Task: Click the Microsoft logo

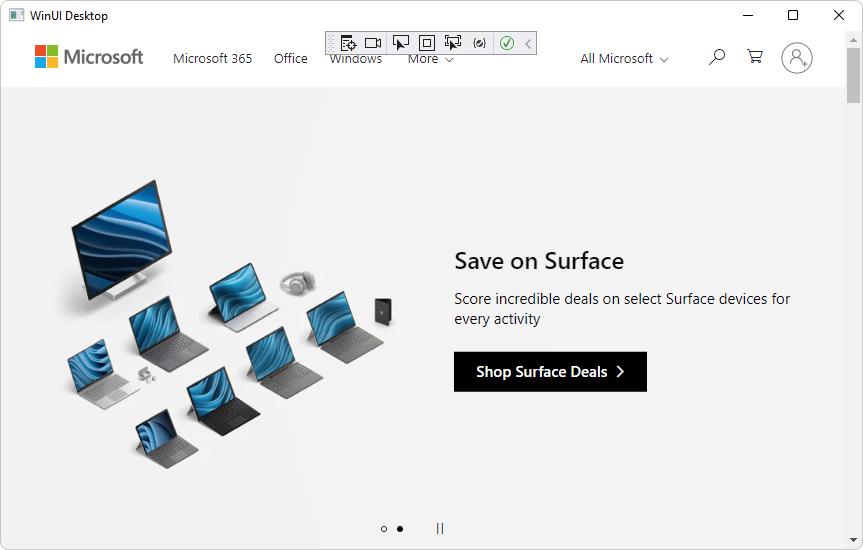Action: click(x=89, y=57)
